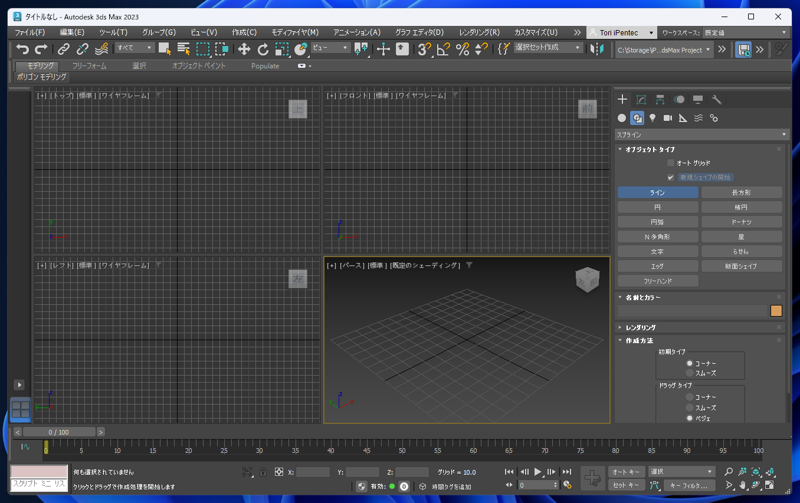Open the レンダリング(R) menu
The image size is (800, 503).
(x=479, y=32)
